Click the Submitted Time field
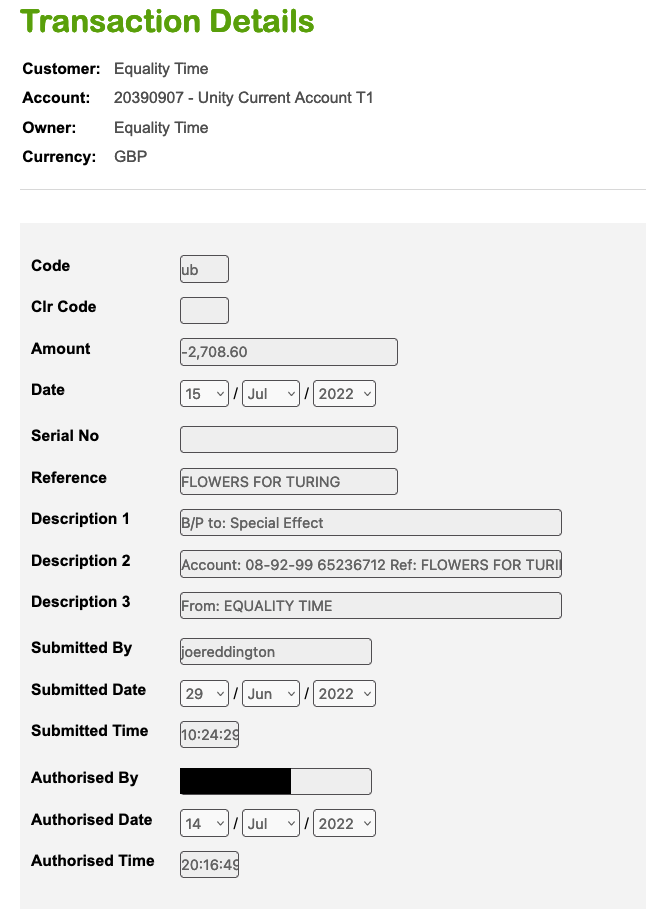646x909 pixels. (209, 735)
